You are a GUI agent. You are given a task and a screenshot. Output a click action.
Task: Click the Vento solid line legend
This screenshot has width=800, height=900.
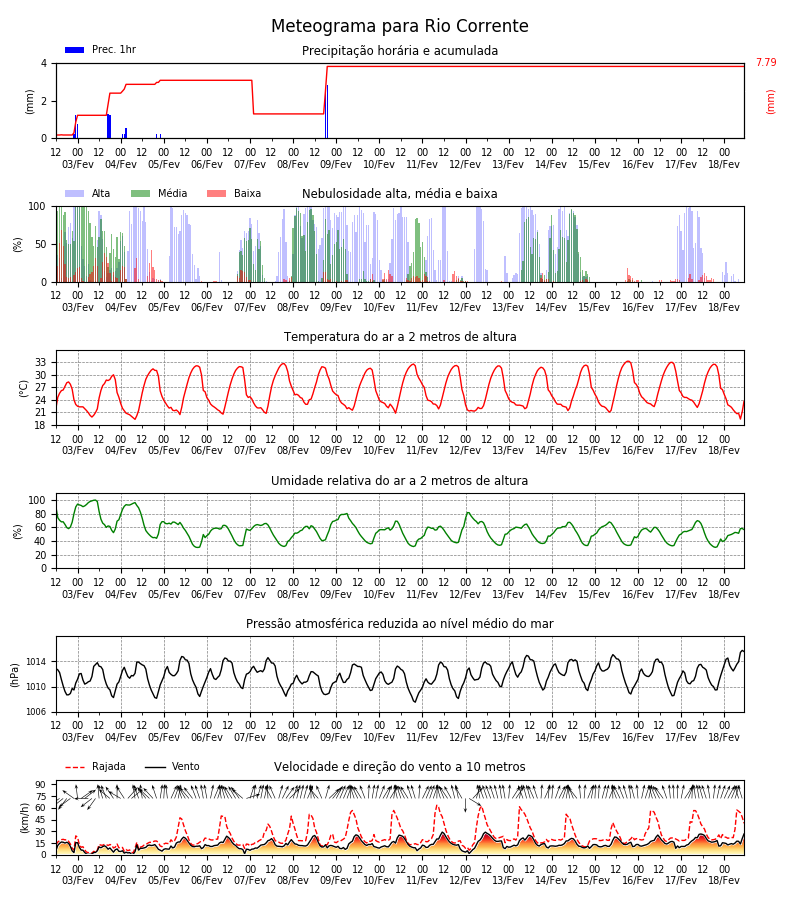(155, 767)
